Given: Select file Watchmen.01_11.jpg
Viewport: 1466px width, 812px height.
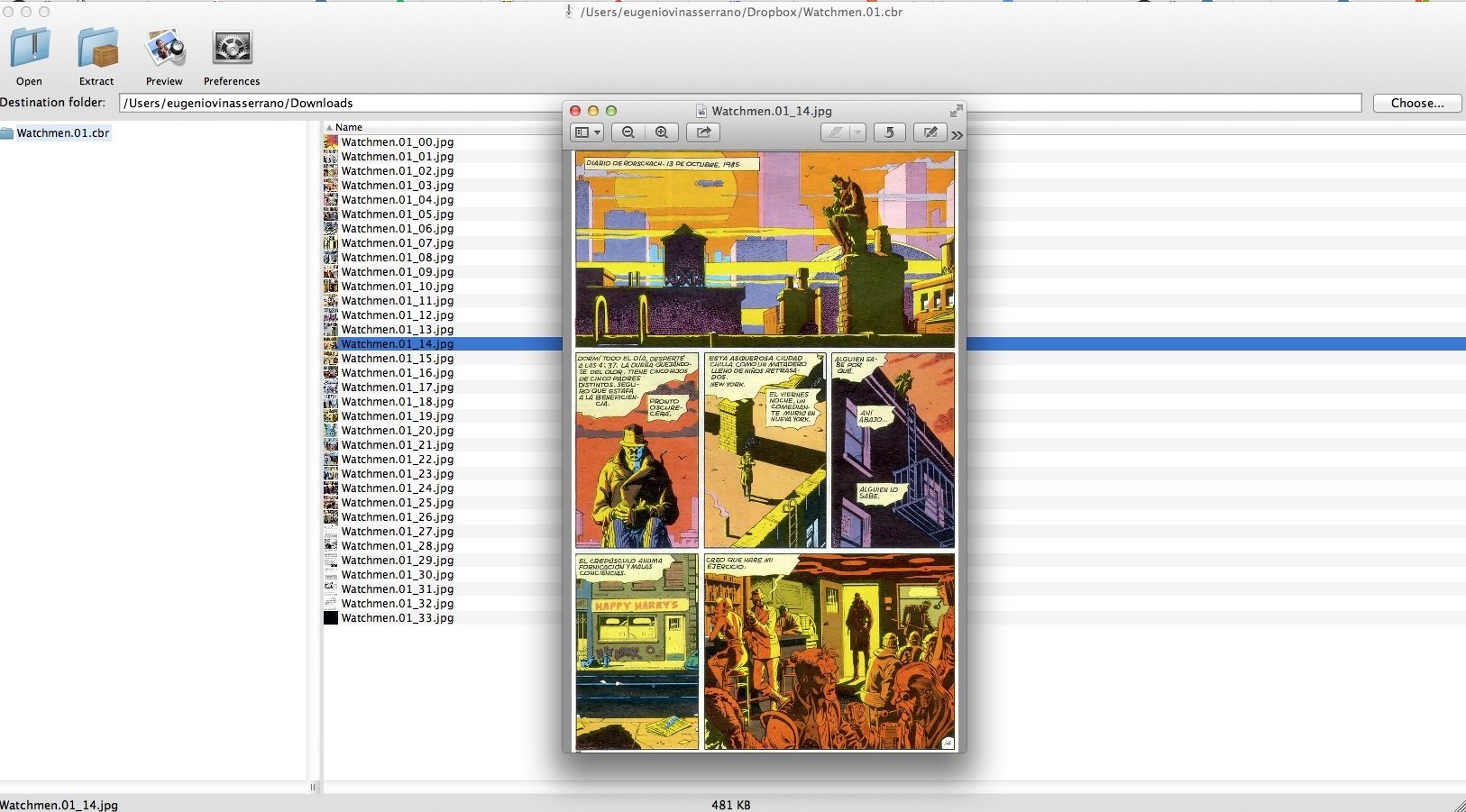Looking at the screenshot, I should coord(398,300).
